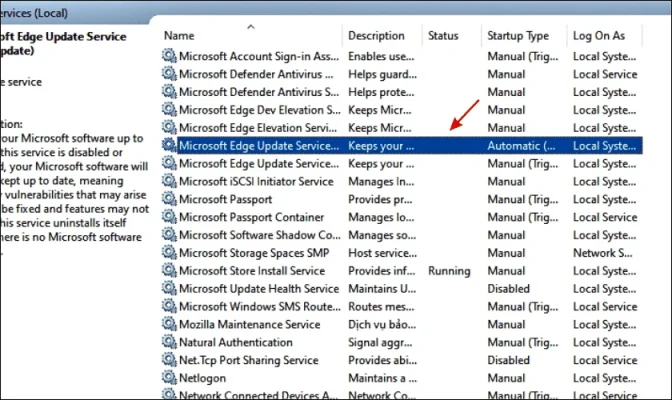The width and height of the screenshot is (672, 400).
Task: Click the Description column header
Action: pyautogui.click(x=376, y=35)
